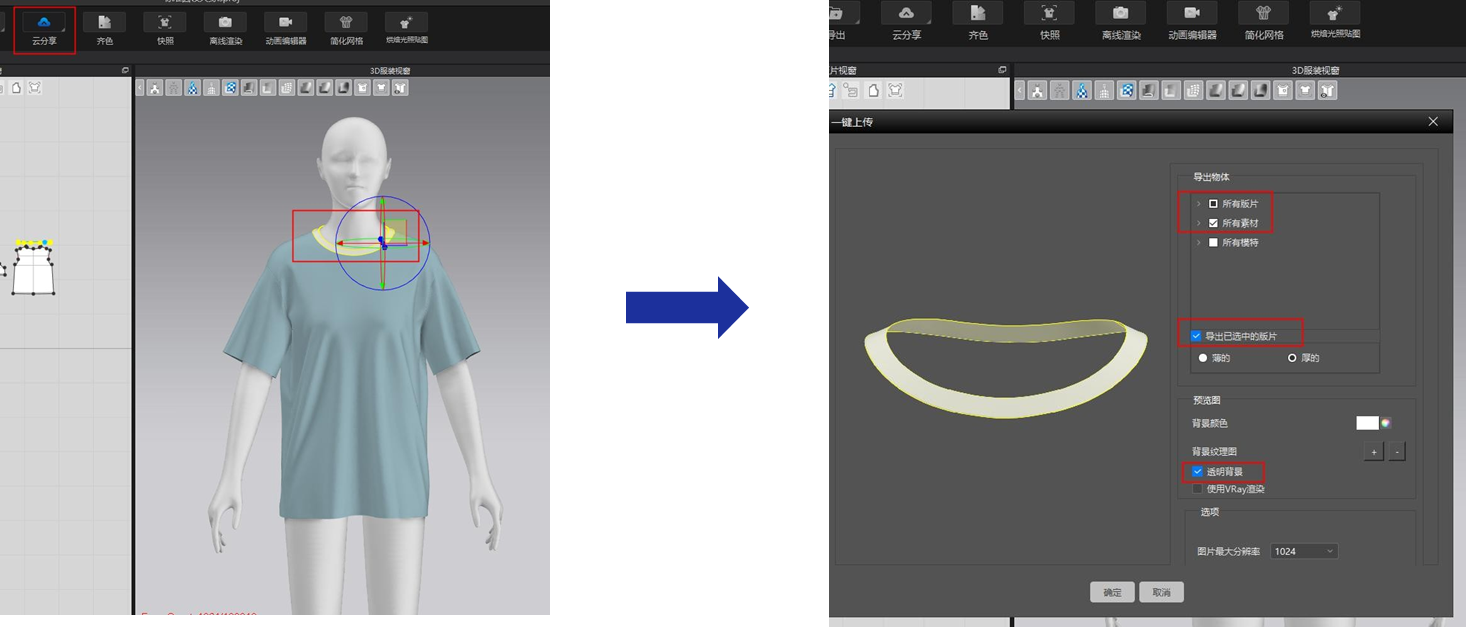1466x627 pixels.
Task: Click the white 背景颜色 swatch
Action: (1366, 423)
